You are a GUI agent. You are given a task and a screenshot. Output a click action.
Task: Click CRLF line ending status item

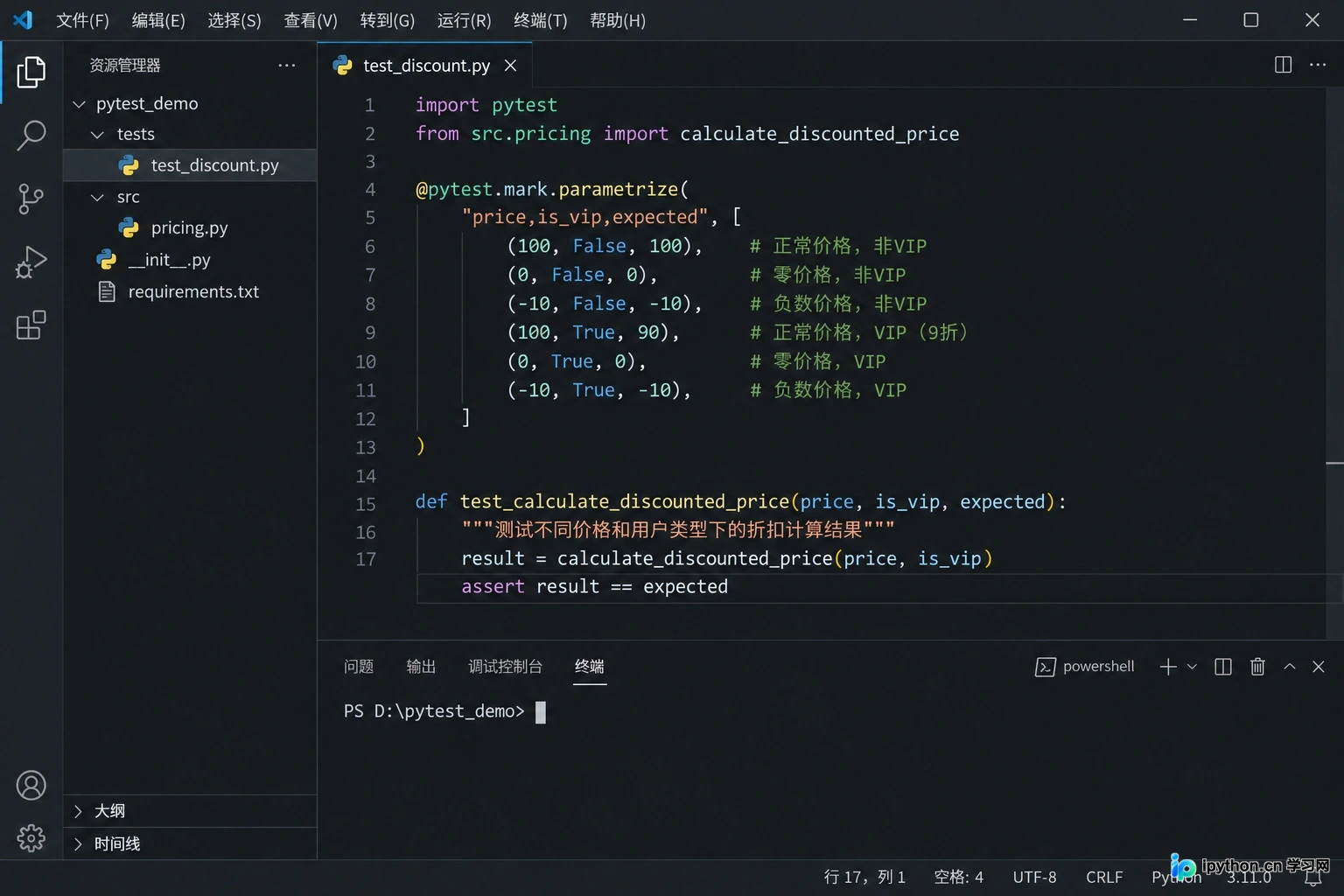point(1104,877)
